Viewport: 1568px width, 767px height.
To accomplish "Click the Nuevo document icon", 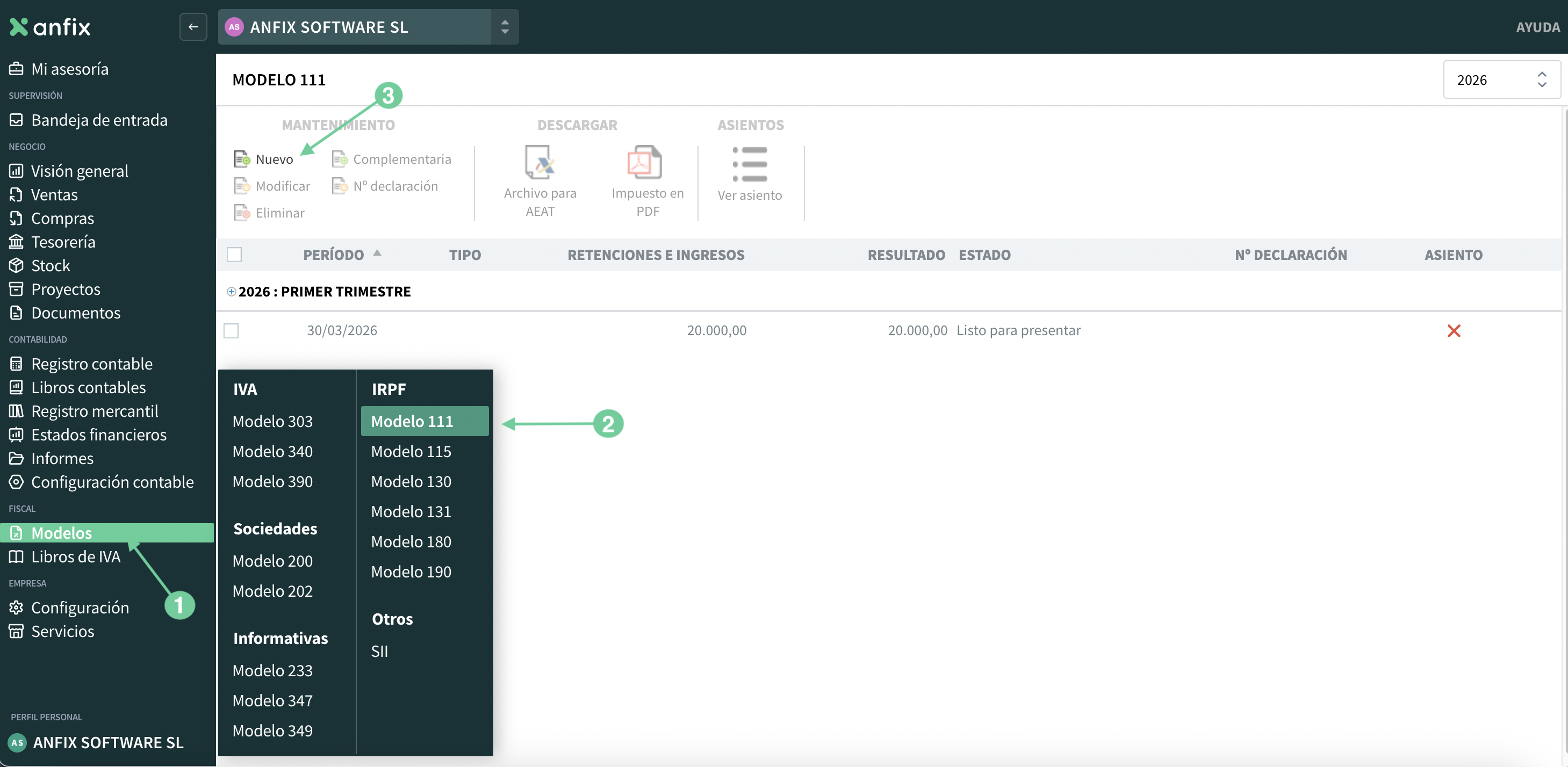I will [242, 159].
